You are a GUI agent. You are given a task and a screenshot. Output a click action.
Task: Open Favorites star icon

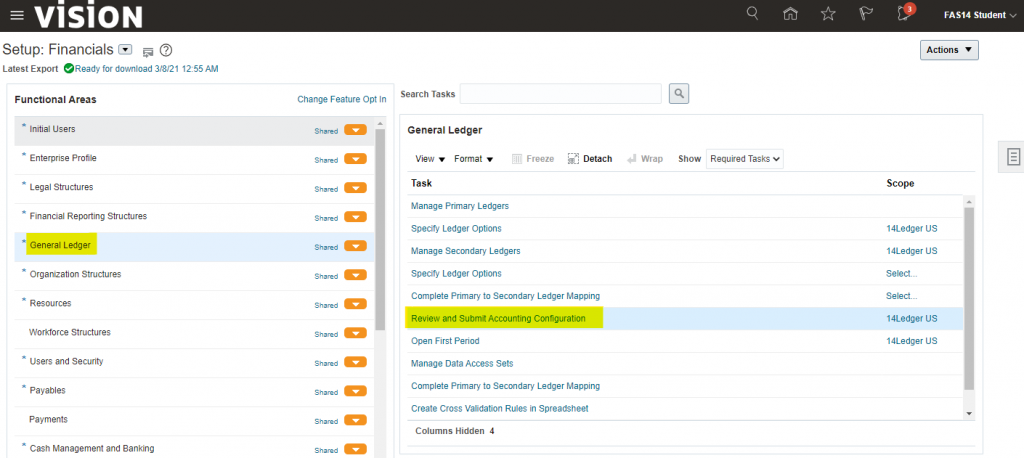(828, 14)
